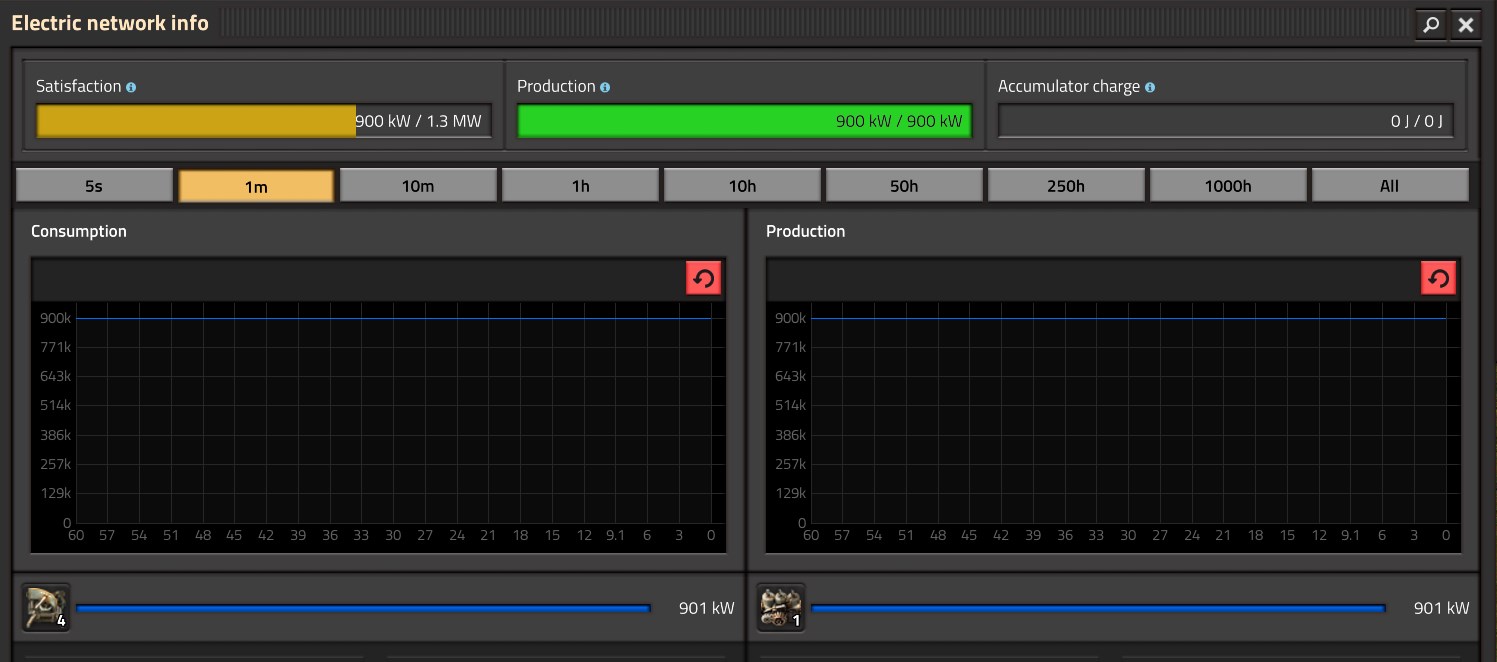Image resolution: width=1497 pixels, height=662 pixels.
Task: Close the Electric network info window
Action: pos(1466,25)
